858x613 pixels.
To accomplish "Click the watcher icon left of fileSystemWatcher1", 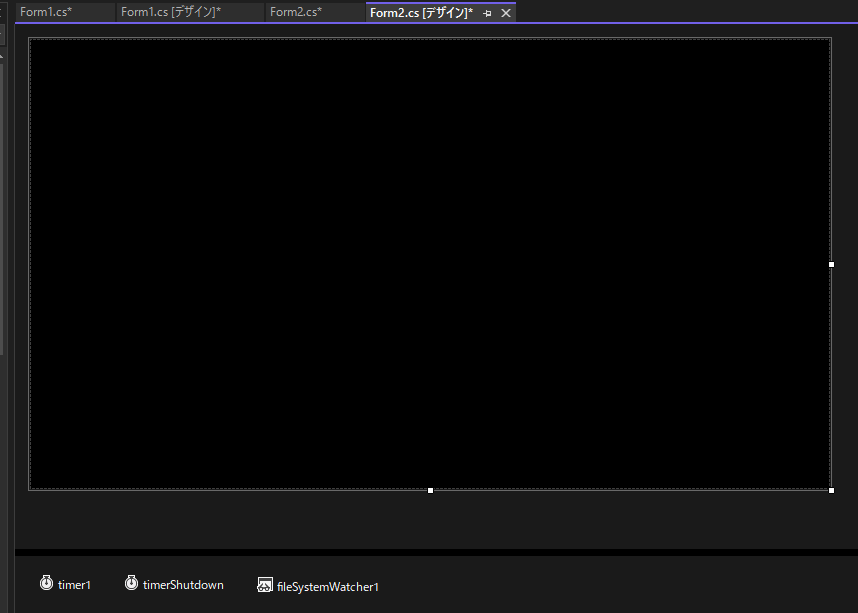I will coord(265,583).
